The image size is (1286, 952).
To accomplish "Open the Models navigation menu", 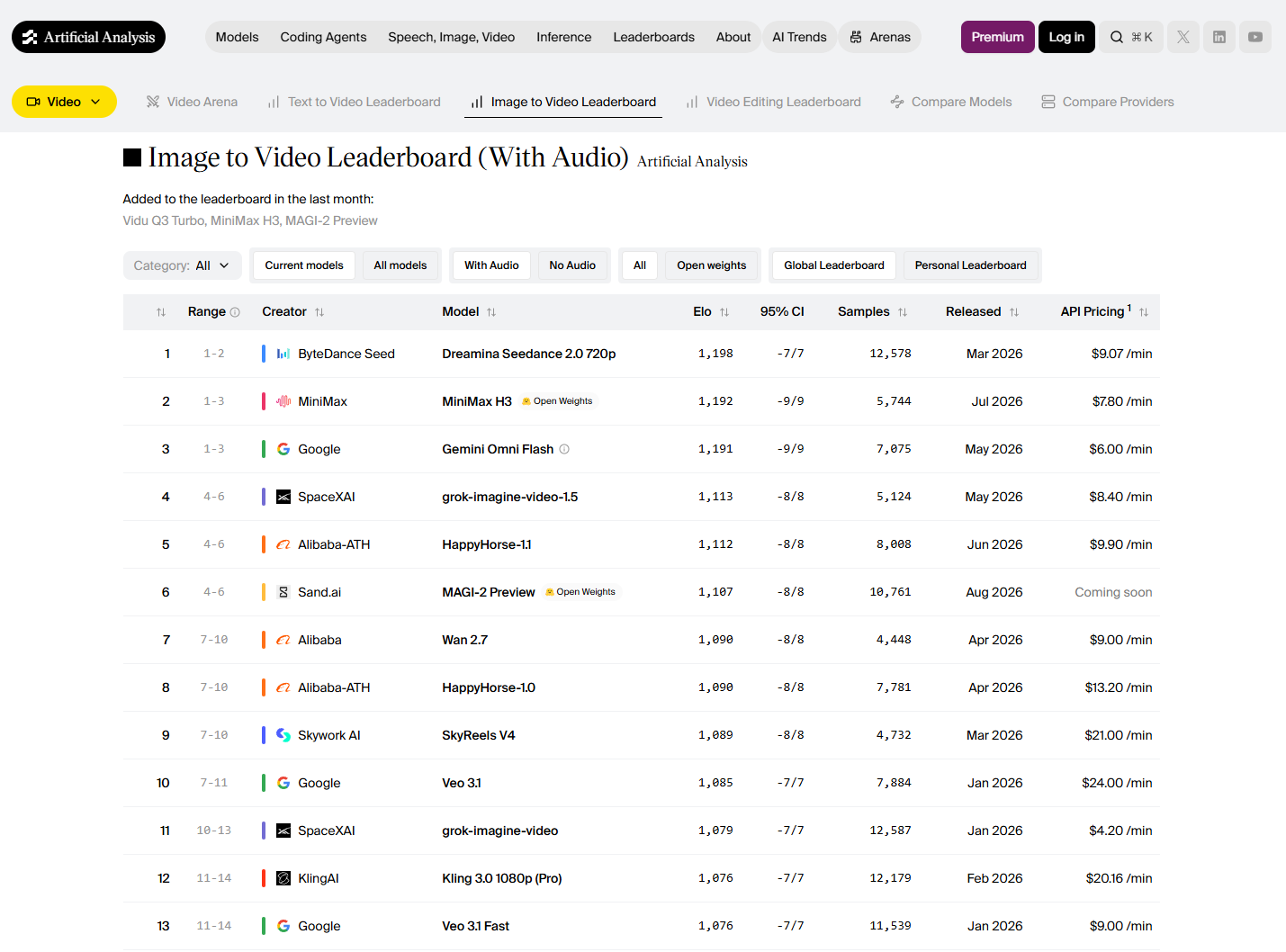I will click(237, 37).
